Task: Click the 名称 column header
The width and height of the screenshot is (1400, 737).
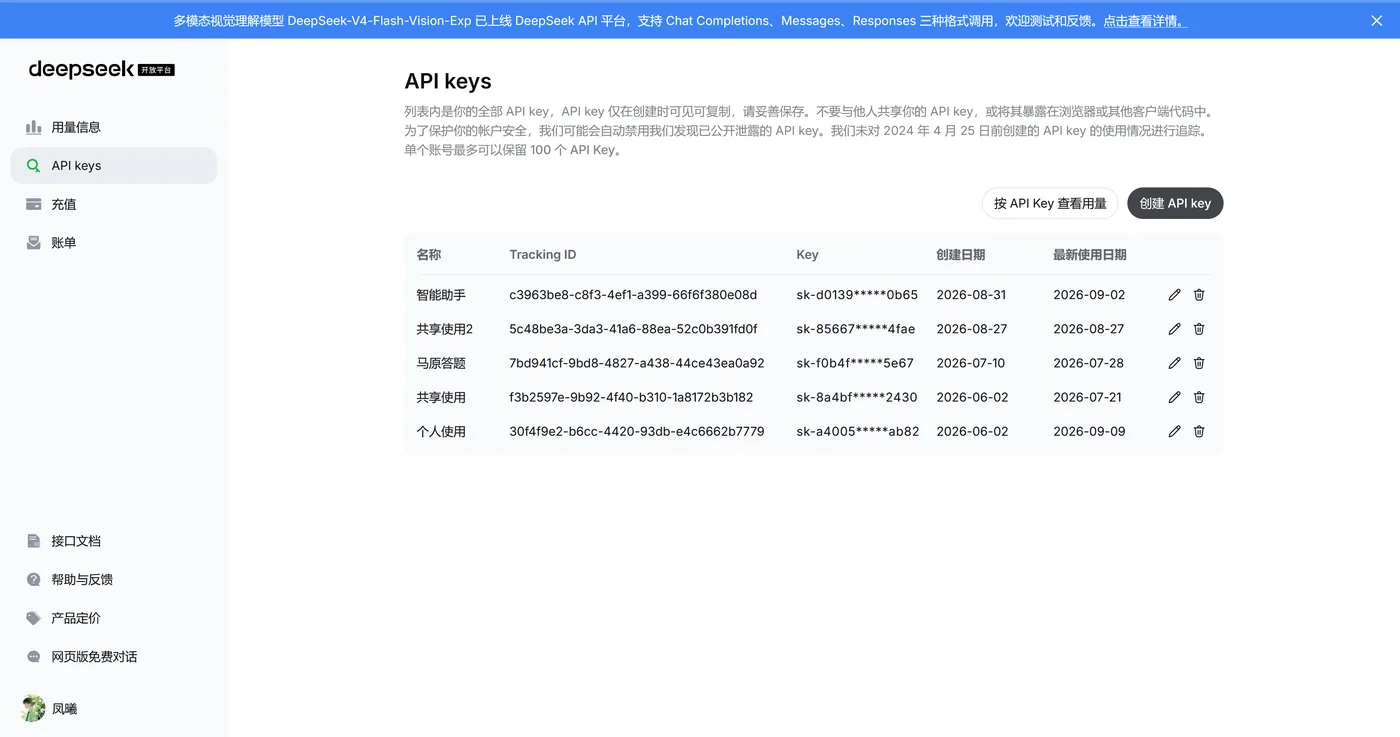Action: [429, 255]
